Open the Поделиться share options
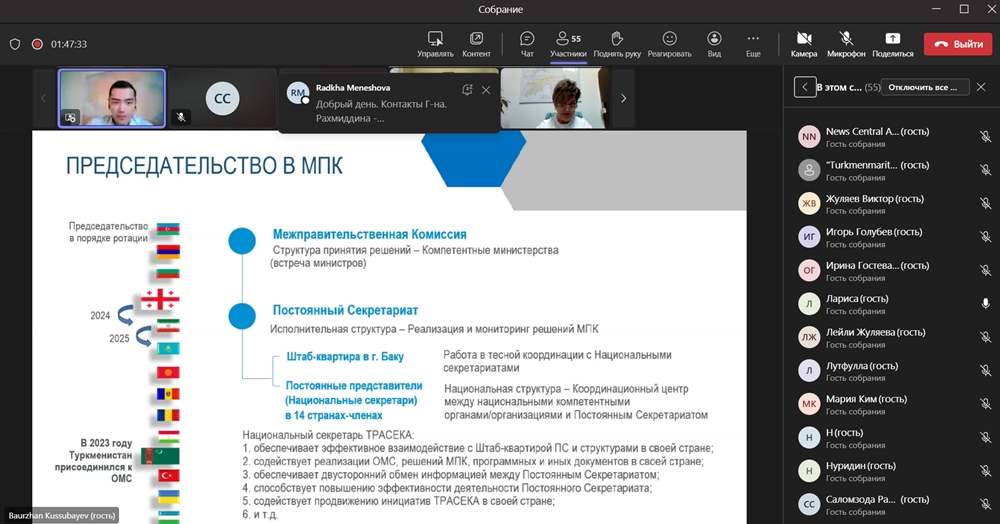Viewport: 1000px width, 524px height. 893,44
